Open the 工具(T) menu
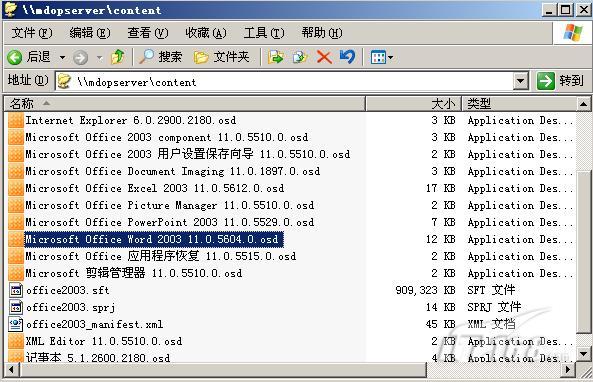This screenshot has width=593, height=382. click(x=264, y=33)
